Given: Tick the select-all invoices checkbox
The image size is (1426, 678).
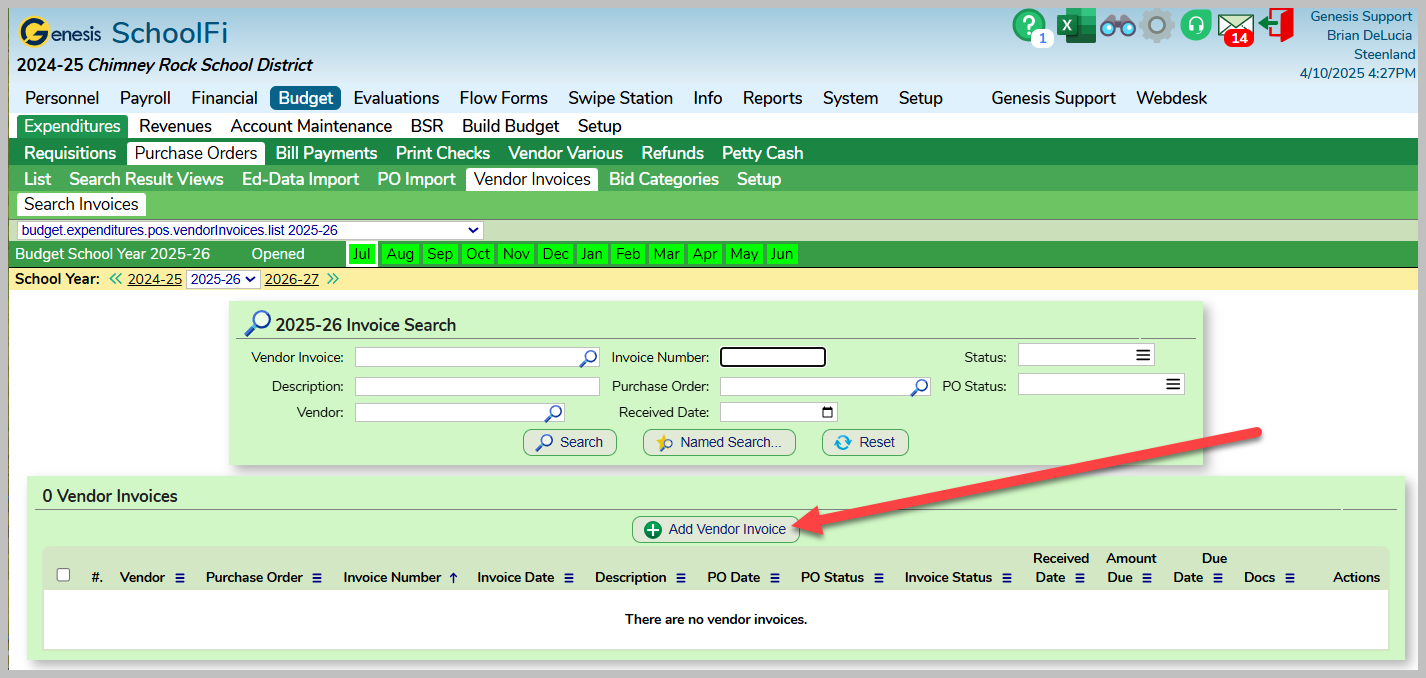Looking at the screenshot, I should pyautogui.click(x=64, y=575).
